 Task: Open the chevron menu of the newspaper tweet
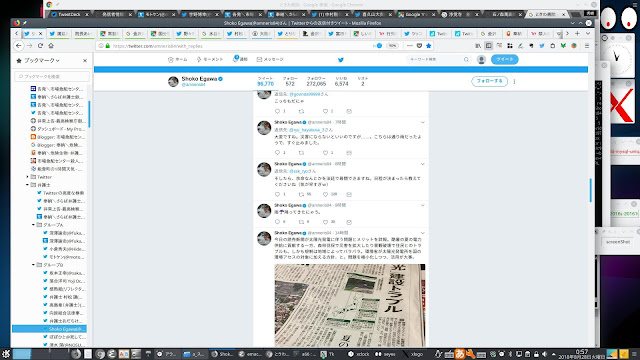click(423, 233)
